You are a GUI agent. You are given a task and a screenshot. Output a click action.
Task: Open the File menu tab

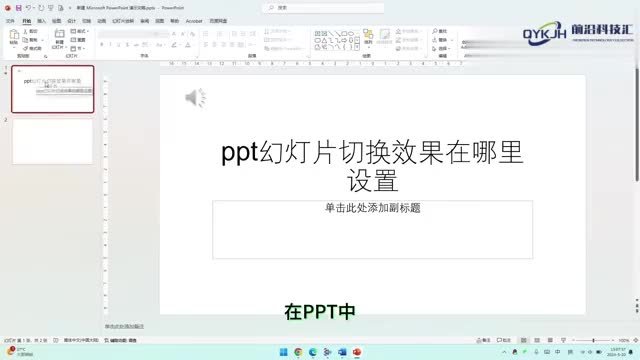pyautogui.click(x=10, y=21)
